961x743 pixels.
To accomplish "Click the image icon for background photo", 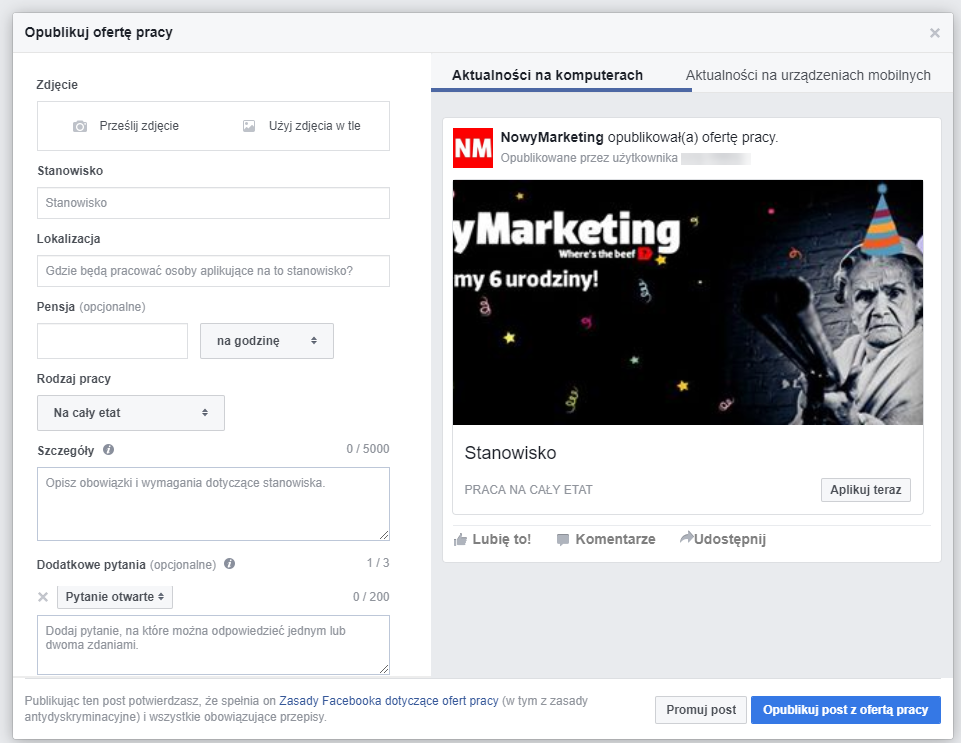I will click(249, 126).
